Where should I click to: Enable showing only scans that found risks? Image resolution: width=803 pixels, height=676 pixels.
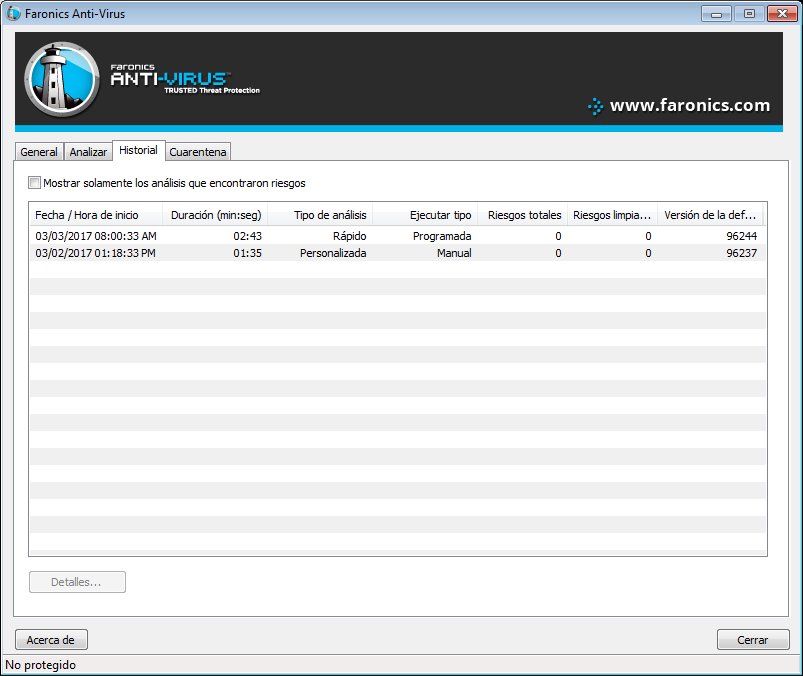click(x=34, y=183)
